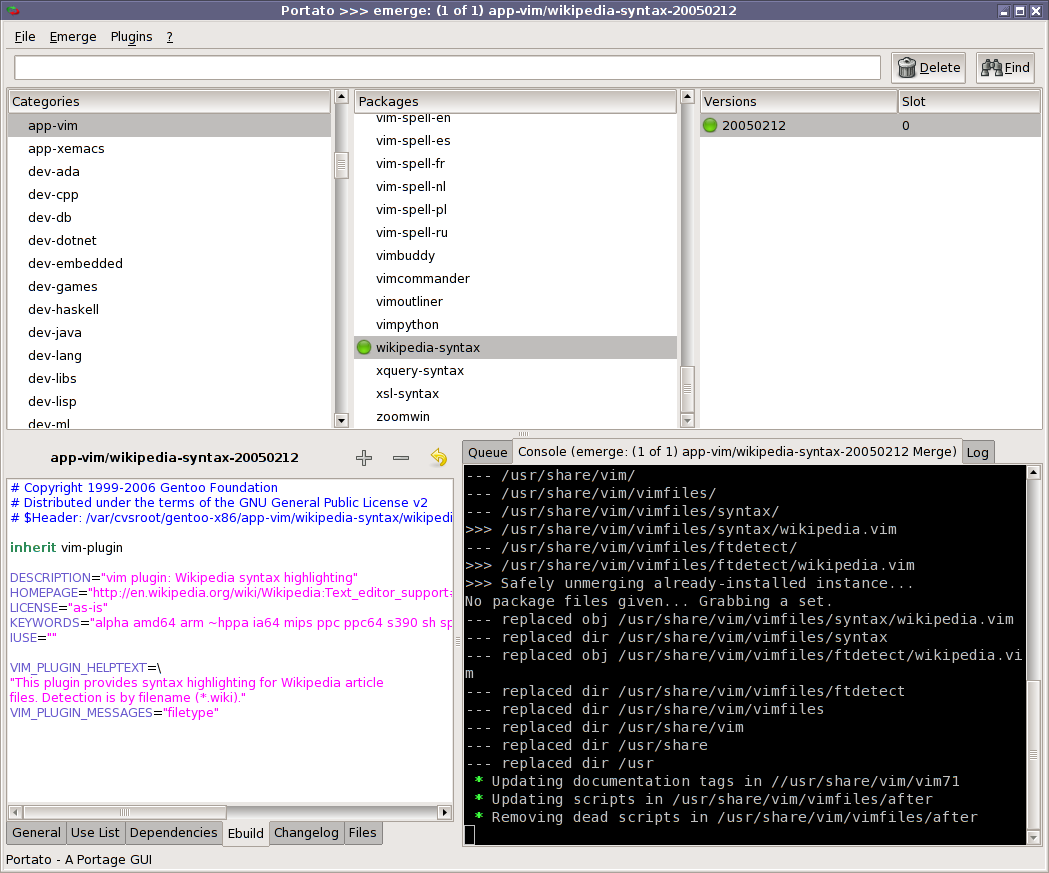Select the dev-lang category

(x=169, y=355)
